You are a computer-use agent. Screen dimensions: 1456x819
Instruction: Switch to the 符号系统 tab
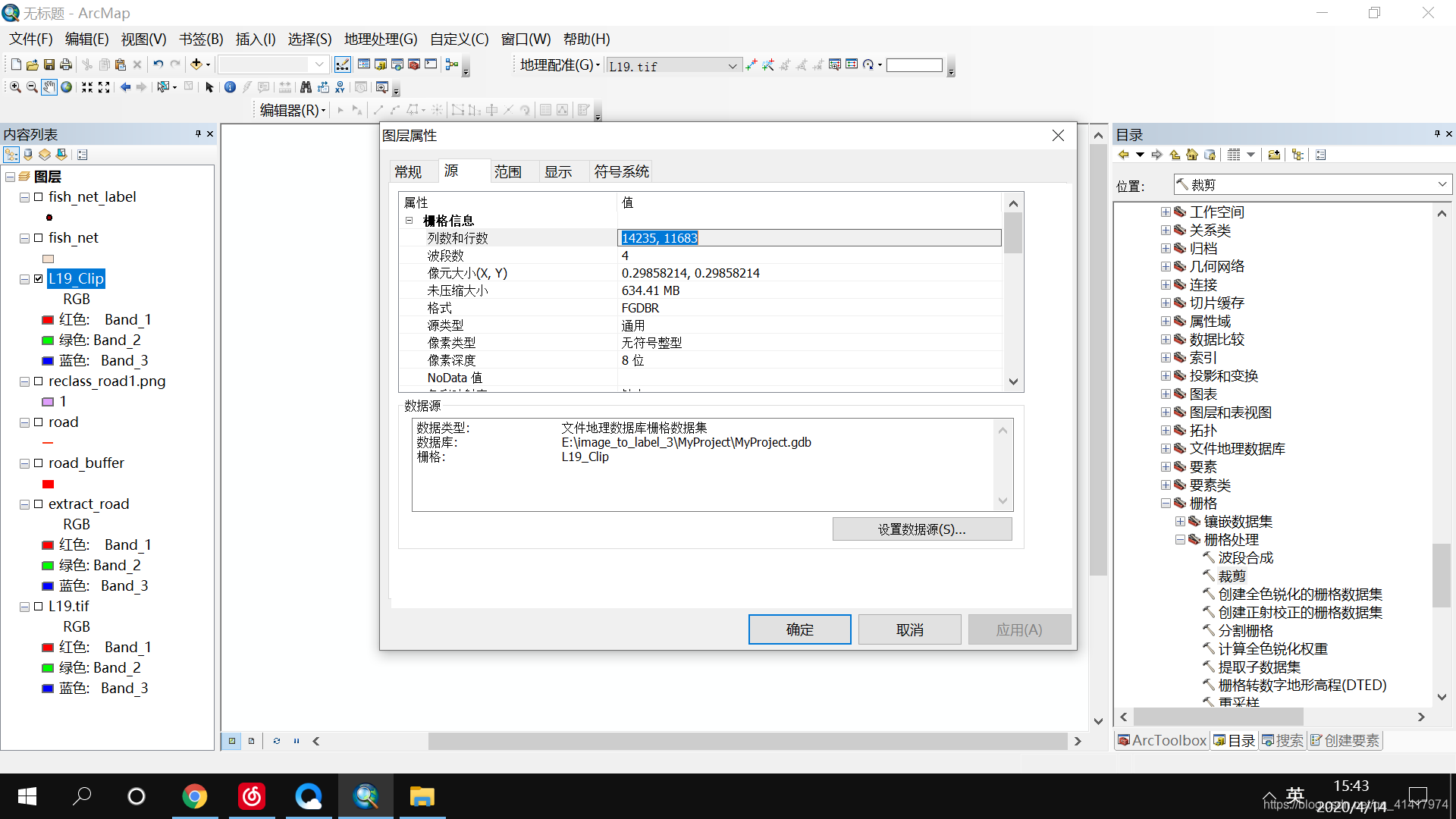point(621,172)
